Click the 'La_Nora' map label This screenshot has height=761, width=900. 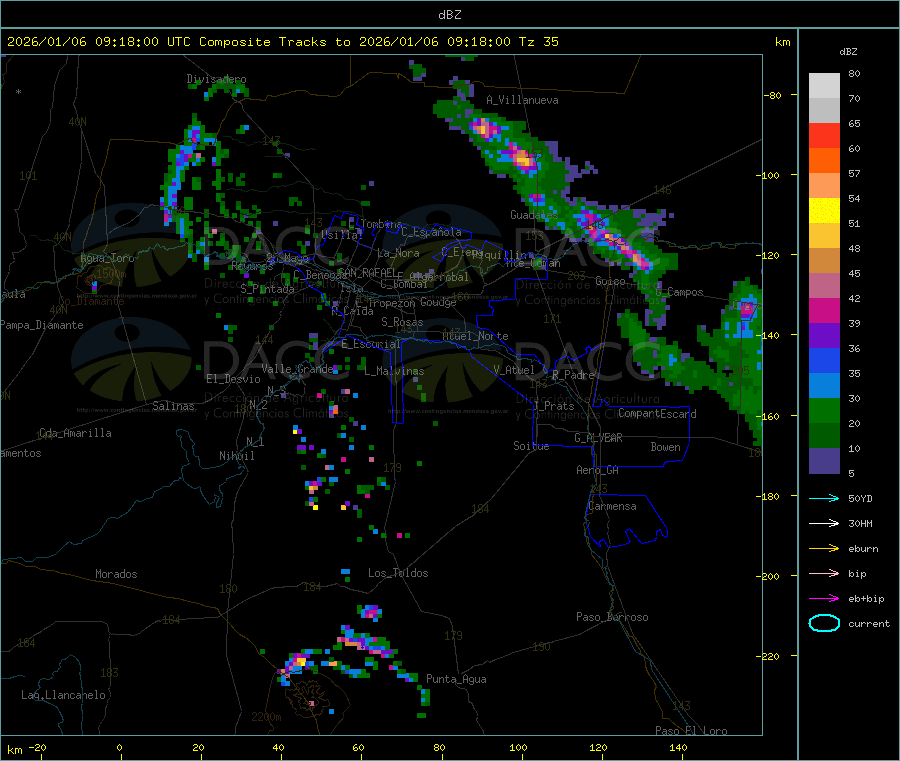(398, 253)
